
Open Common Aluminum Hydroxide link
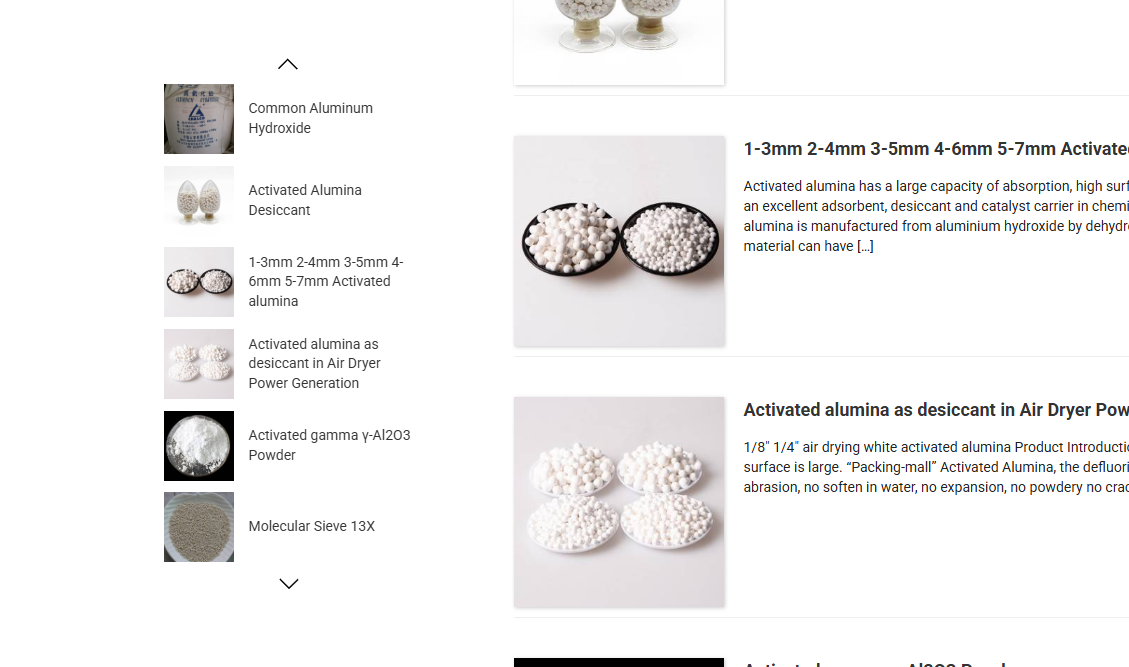click(x=310, y=118)
